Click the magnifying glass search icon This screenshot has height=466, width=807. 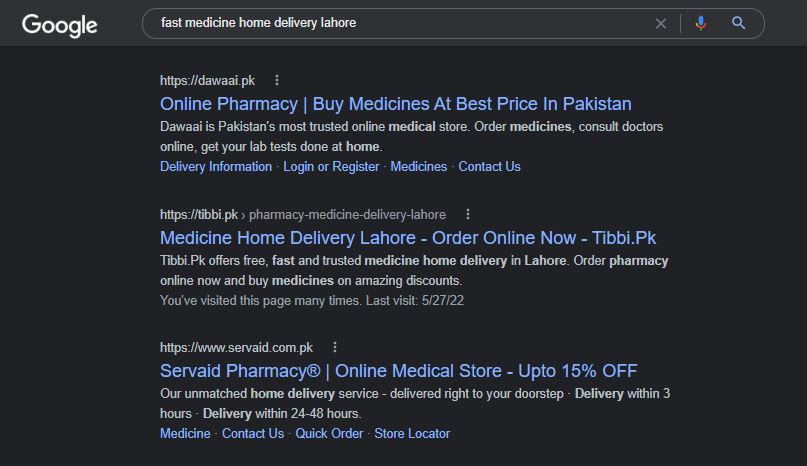tap(739, 23)
